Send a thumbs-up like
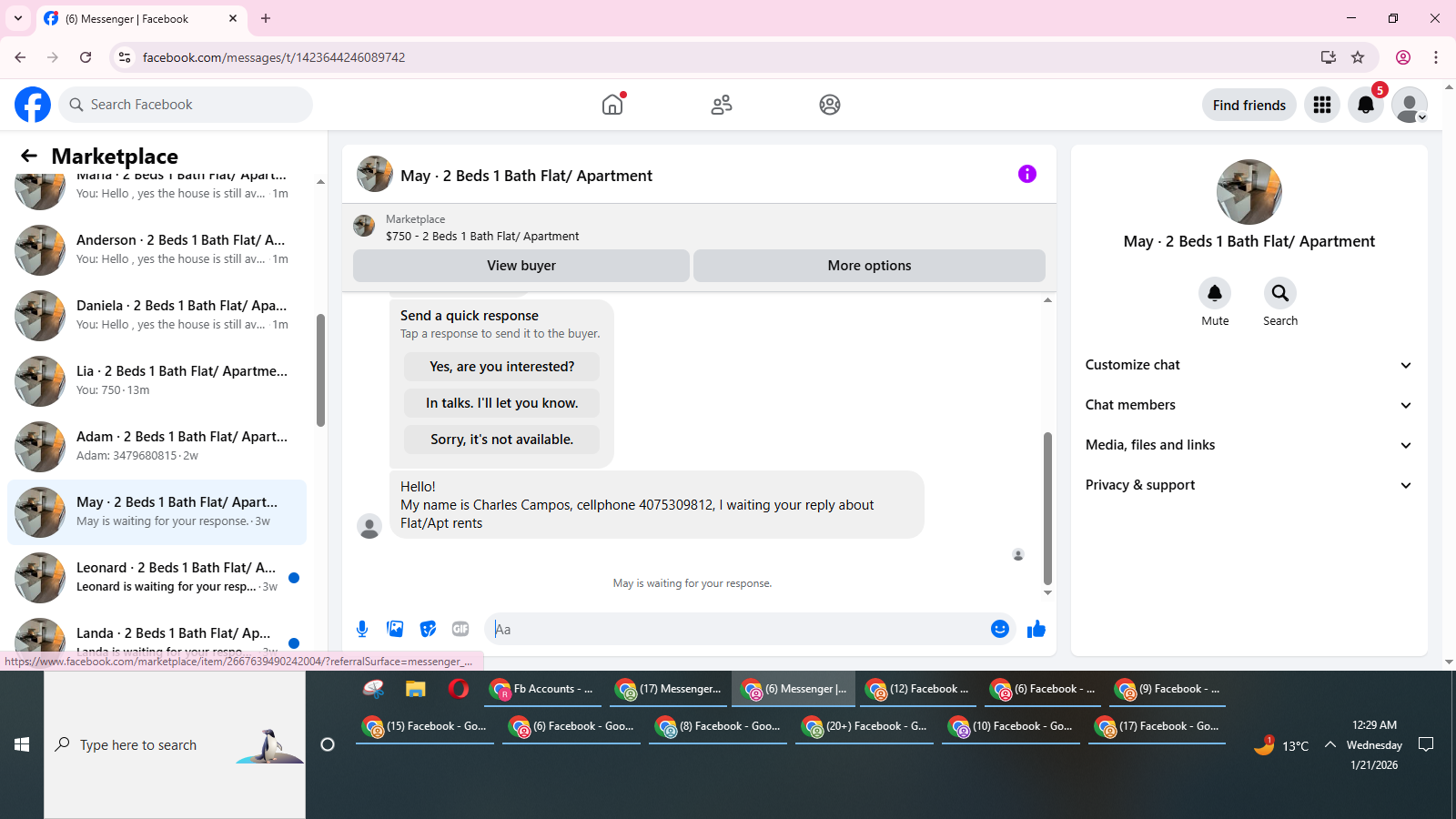The image size is (1456, 819). pos(1036,629)
